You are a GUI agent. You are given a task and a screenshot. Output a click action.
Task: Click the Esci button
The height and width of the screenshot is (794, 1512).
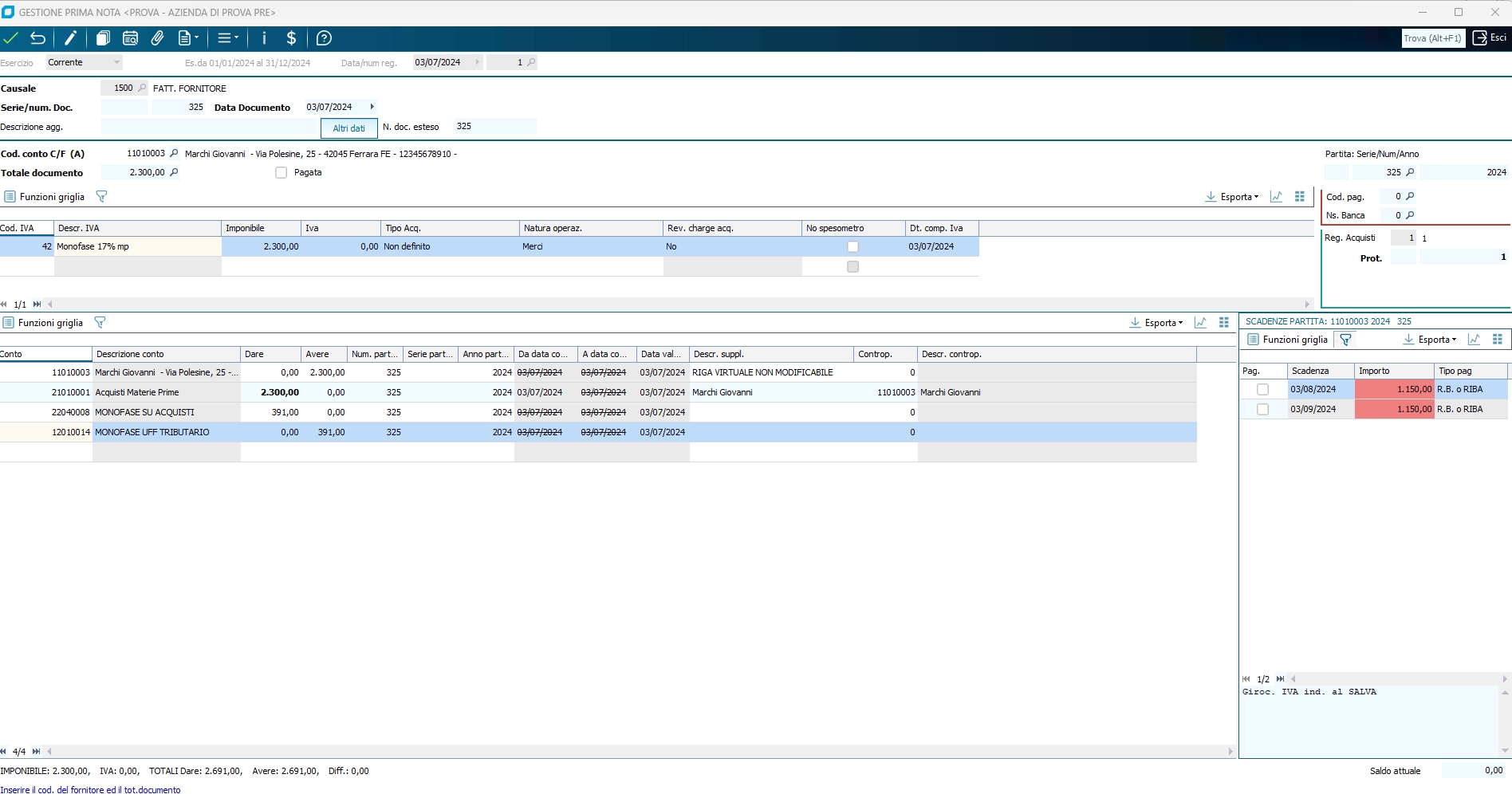(1490, 38)
